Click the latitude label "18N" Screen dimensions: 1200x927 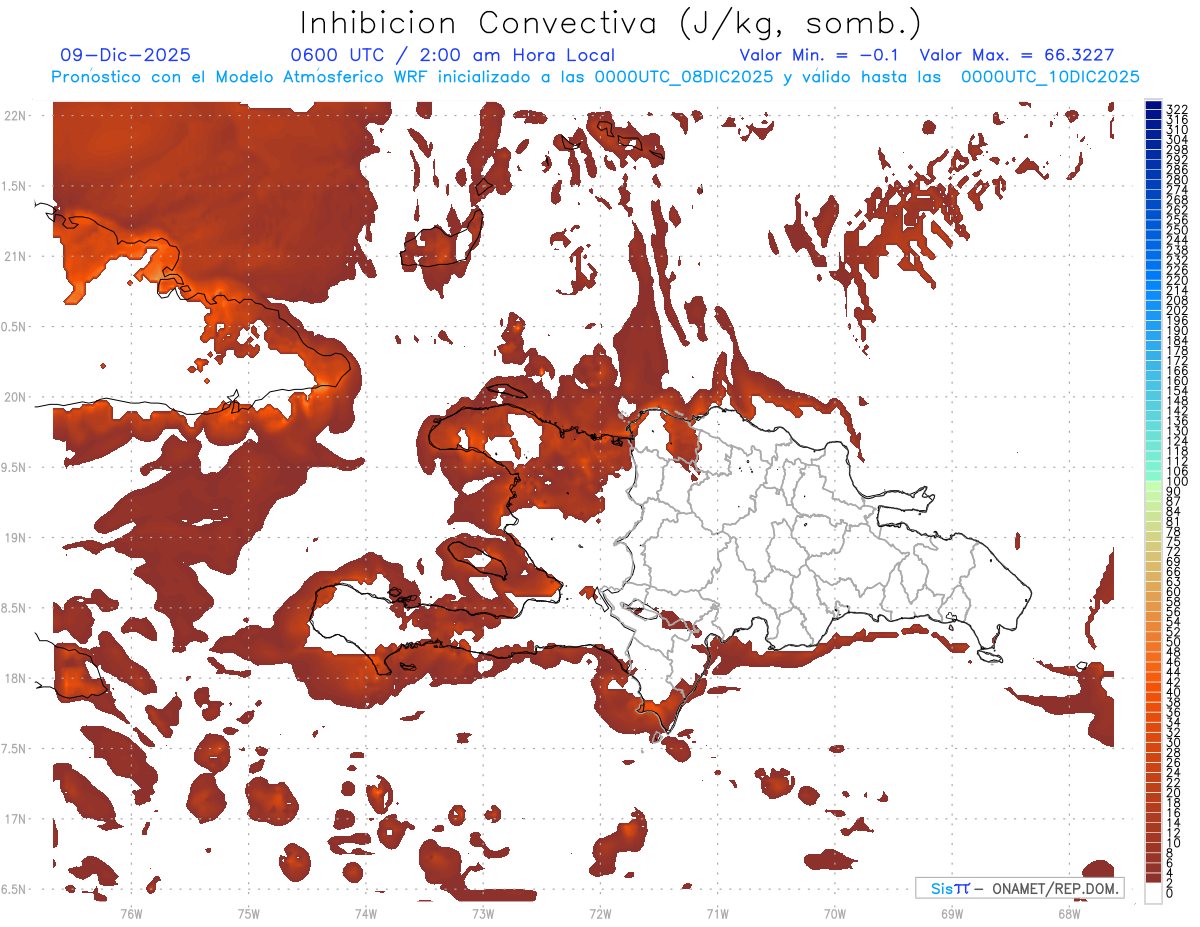point(15,679)
